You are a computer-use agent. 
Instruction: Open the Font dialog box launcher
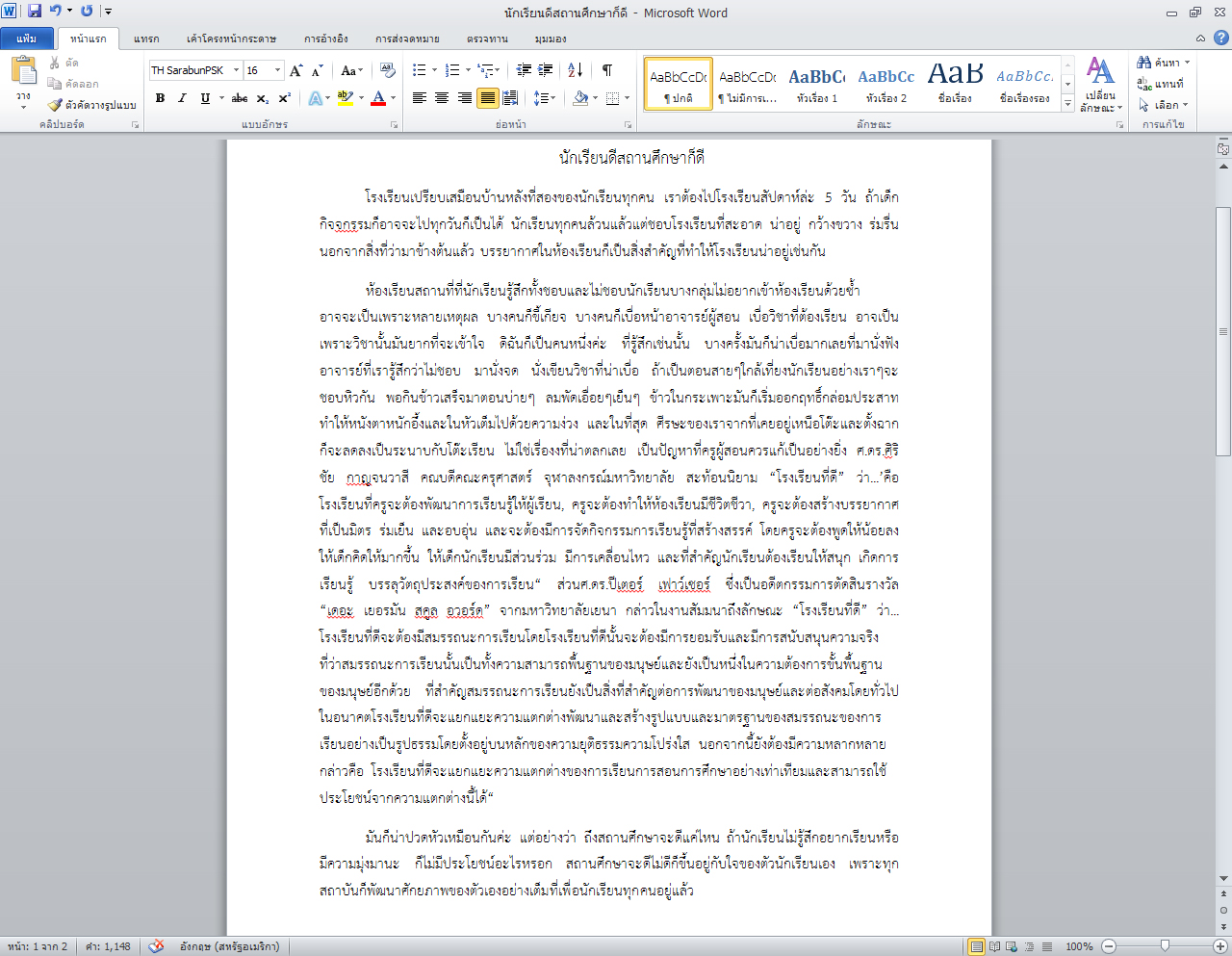(395, 125)
